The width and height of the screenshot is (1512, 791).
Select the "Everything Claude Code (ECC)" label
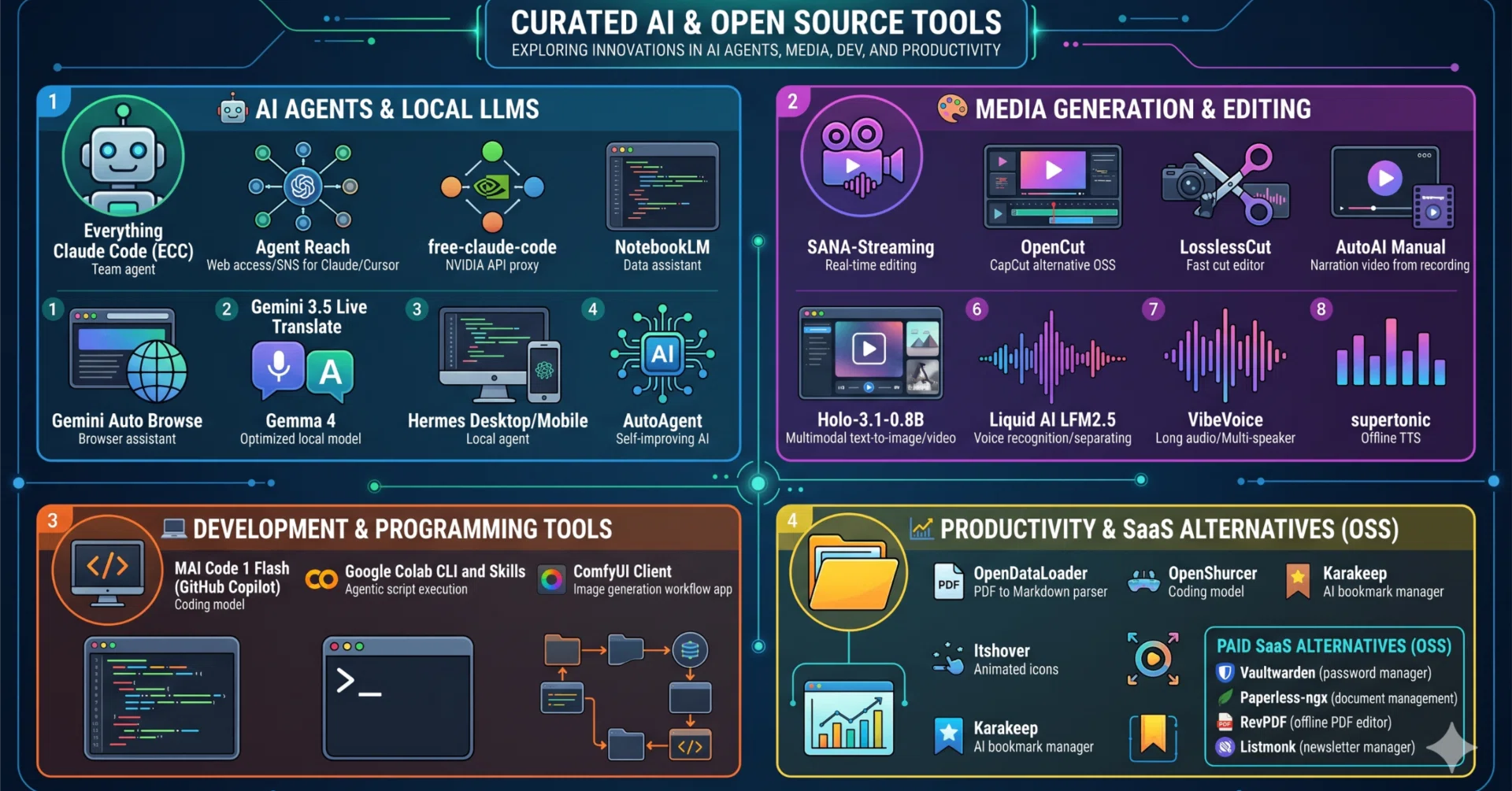click(123, 241)
